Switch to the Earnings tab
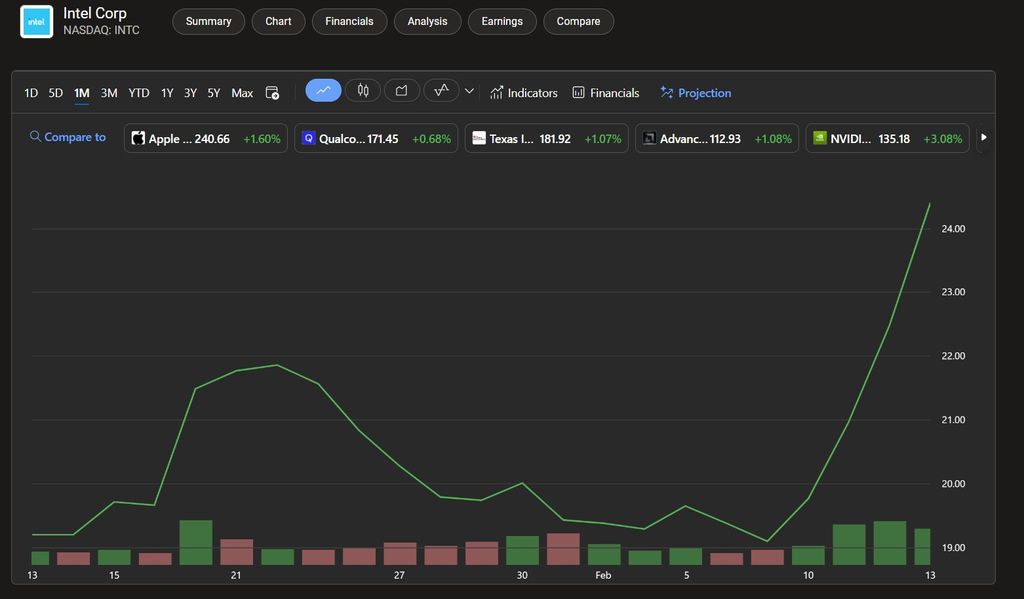1024x599 pixels. tap(502, 20)
